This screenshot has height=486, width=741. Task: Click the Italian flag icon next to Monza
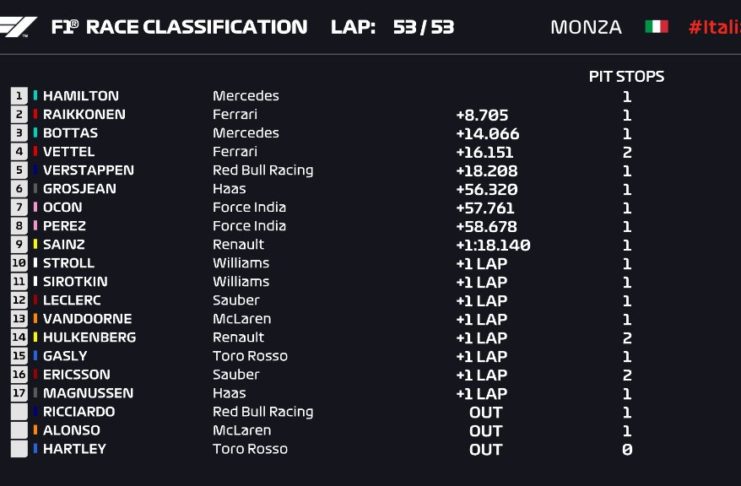(x=656, y=27)
